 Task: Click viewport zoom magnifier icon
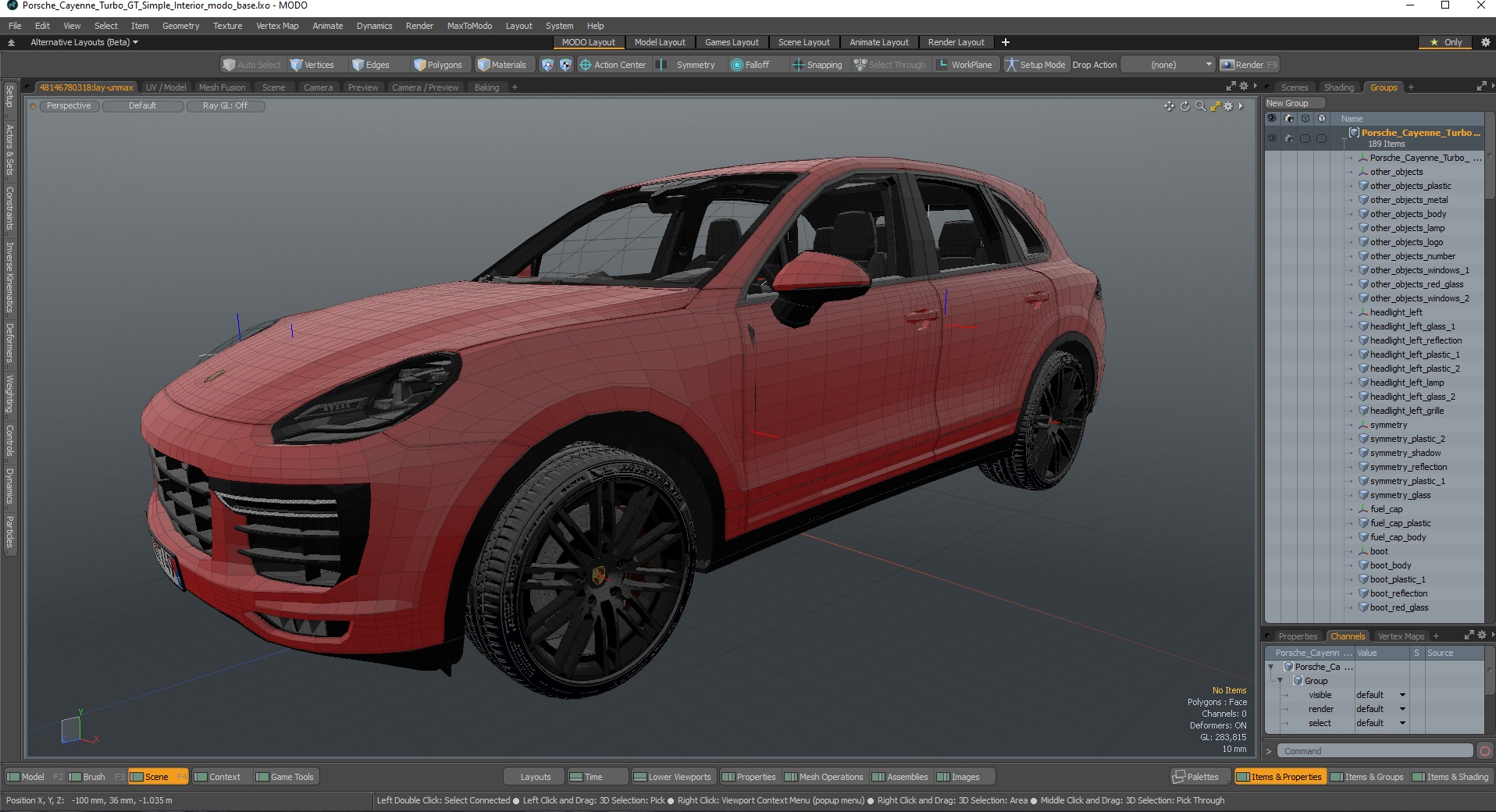click(x=1200, y=106)
